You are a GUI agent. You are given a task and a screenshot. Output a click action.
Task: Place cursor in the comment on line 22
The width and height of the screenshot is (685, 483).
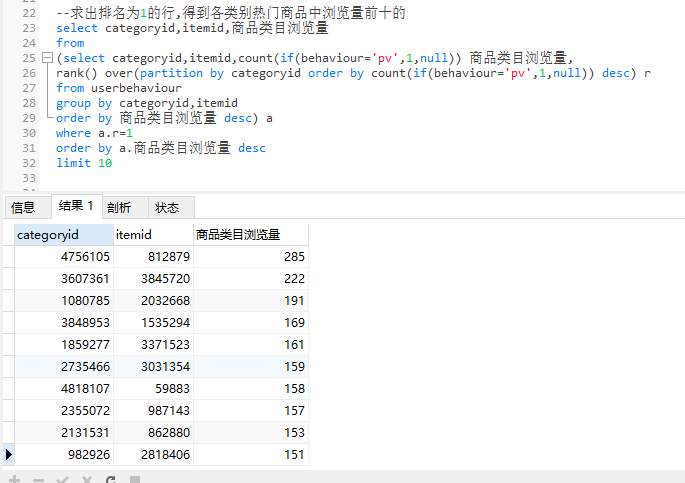(231, 13)
